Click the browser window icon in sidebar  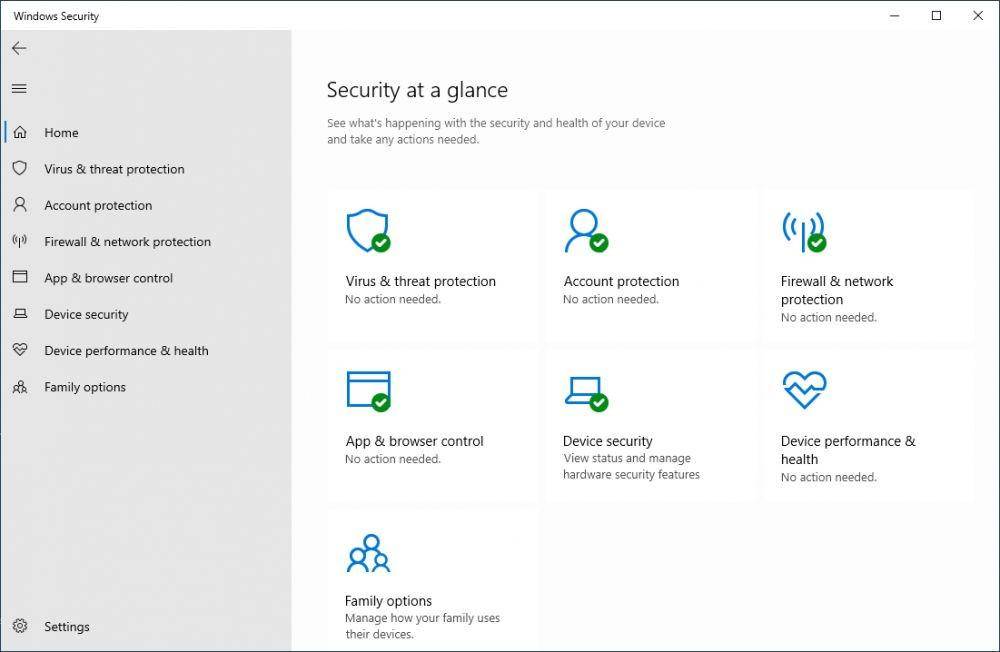point(20,277)
